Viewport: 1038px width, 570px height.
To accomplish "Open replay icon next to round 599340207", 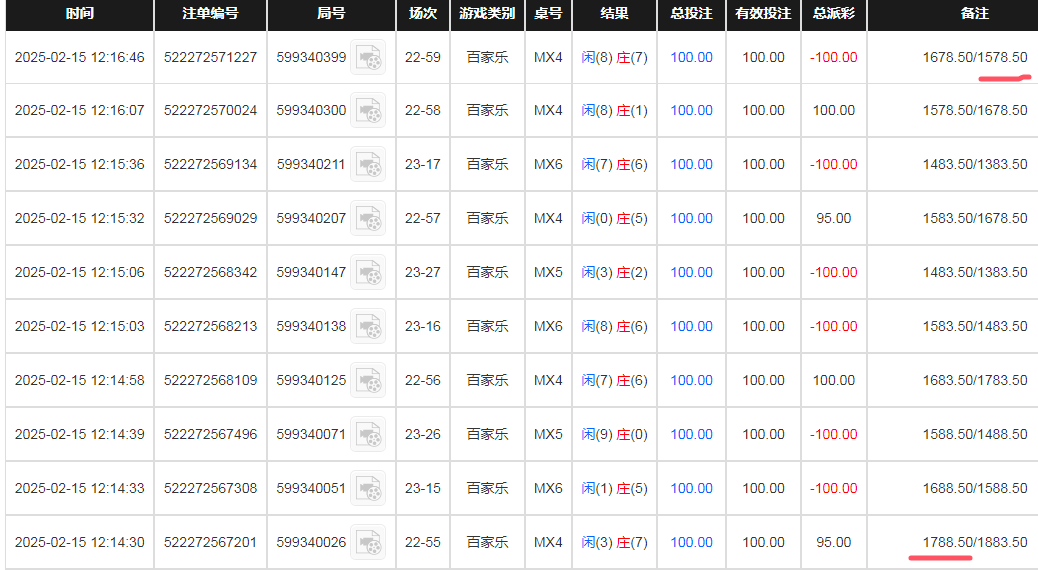I will click(x=368, y=219).
